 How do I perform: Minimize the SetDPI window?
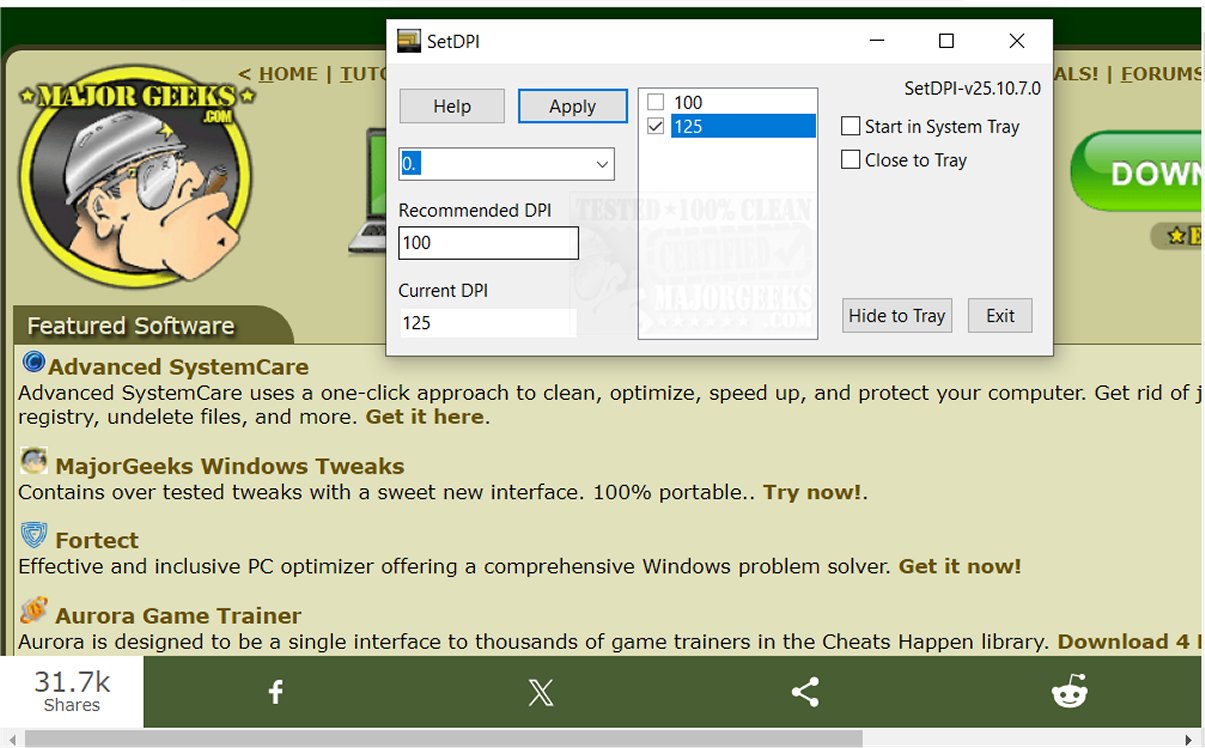(877, 41)
